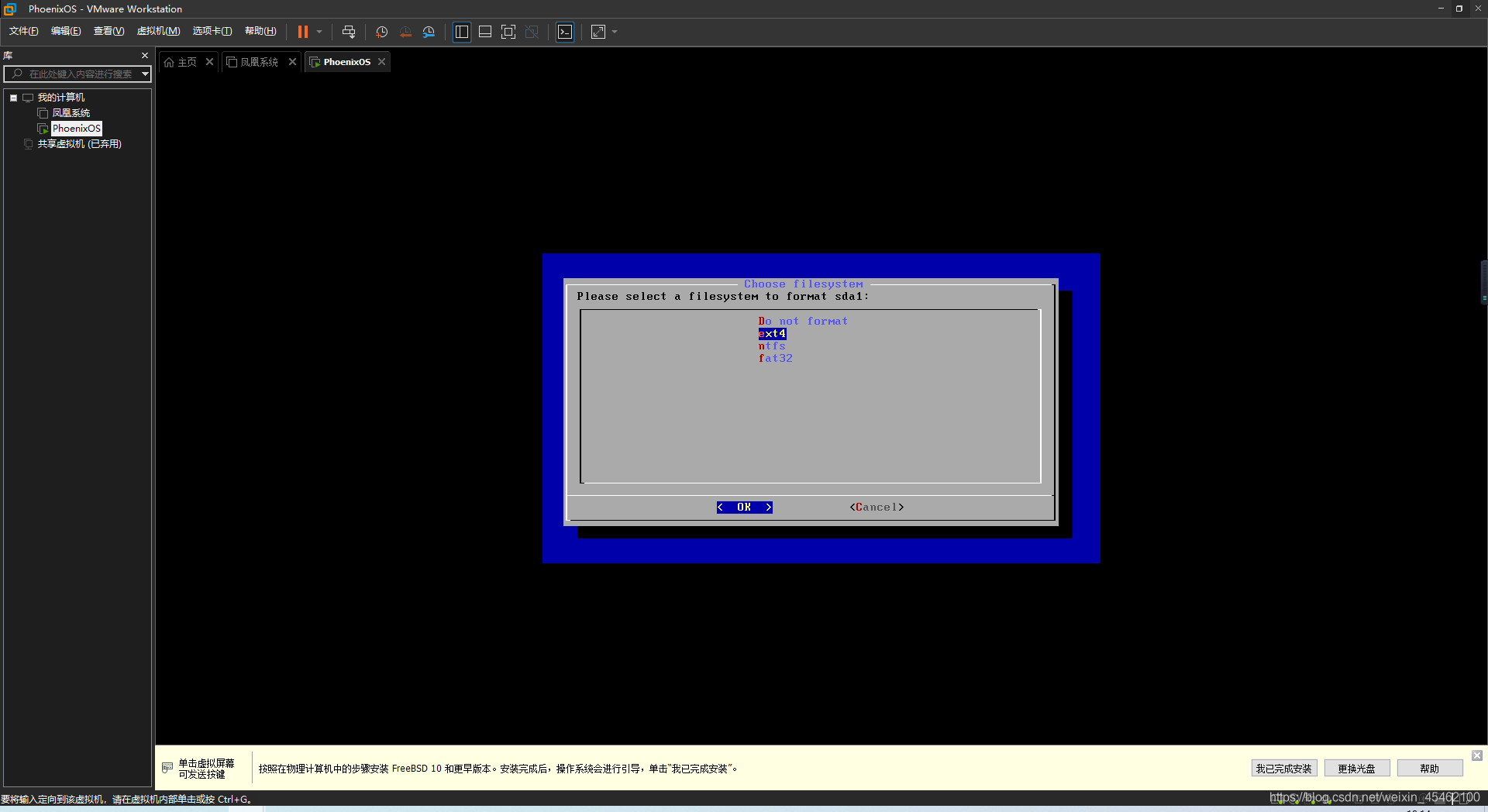Collapse the 我的计算机 tree node

[x=13, y=98]
